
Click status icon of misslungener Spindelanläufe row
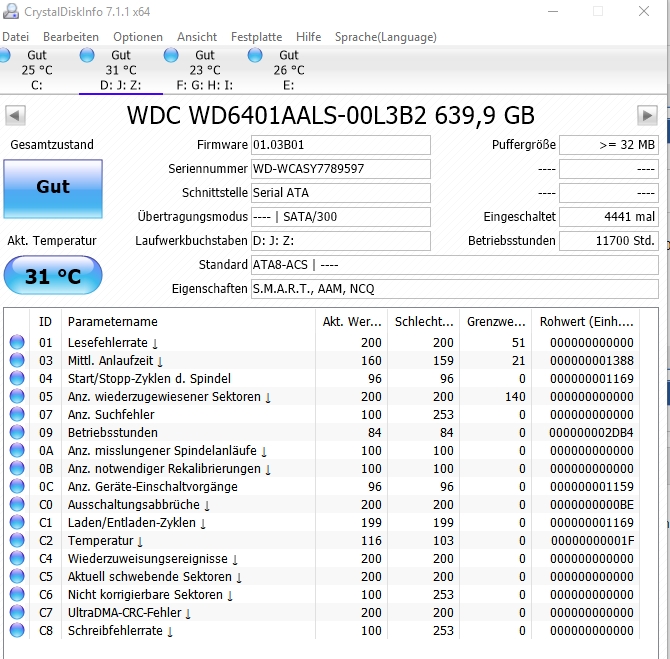pyautogui.click(x=17, y=450)
